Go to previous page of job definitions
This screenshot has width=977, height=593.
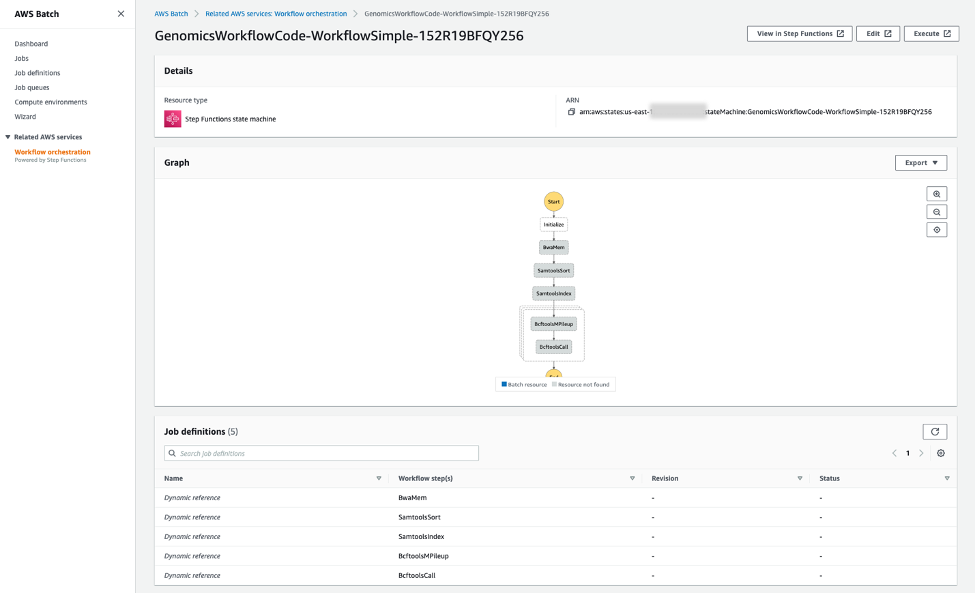(x=894, y=453)
